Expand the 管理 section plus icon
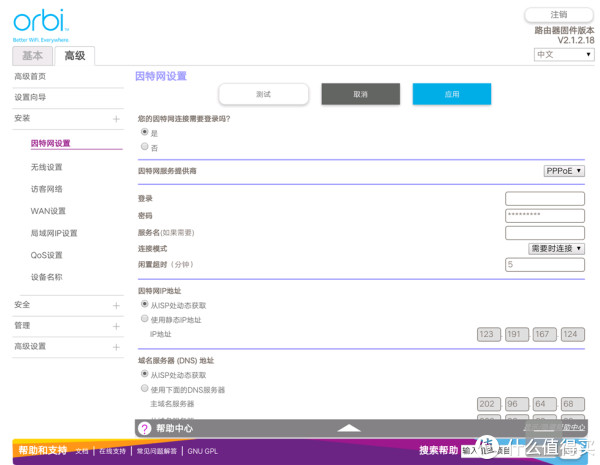This screenshot has width=600, height=465. [116, 326]
